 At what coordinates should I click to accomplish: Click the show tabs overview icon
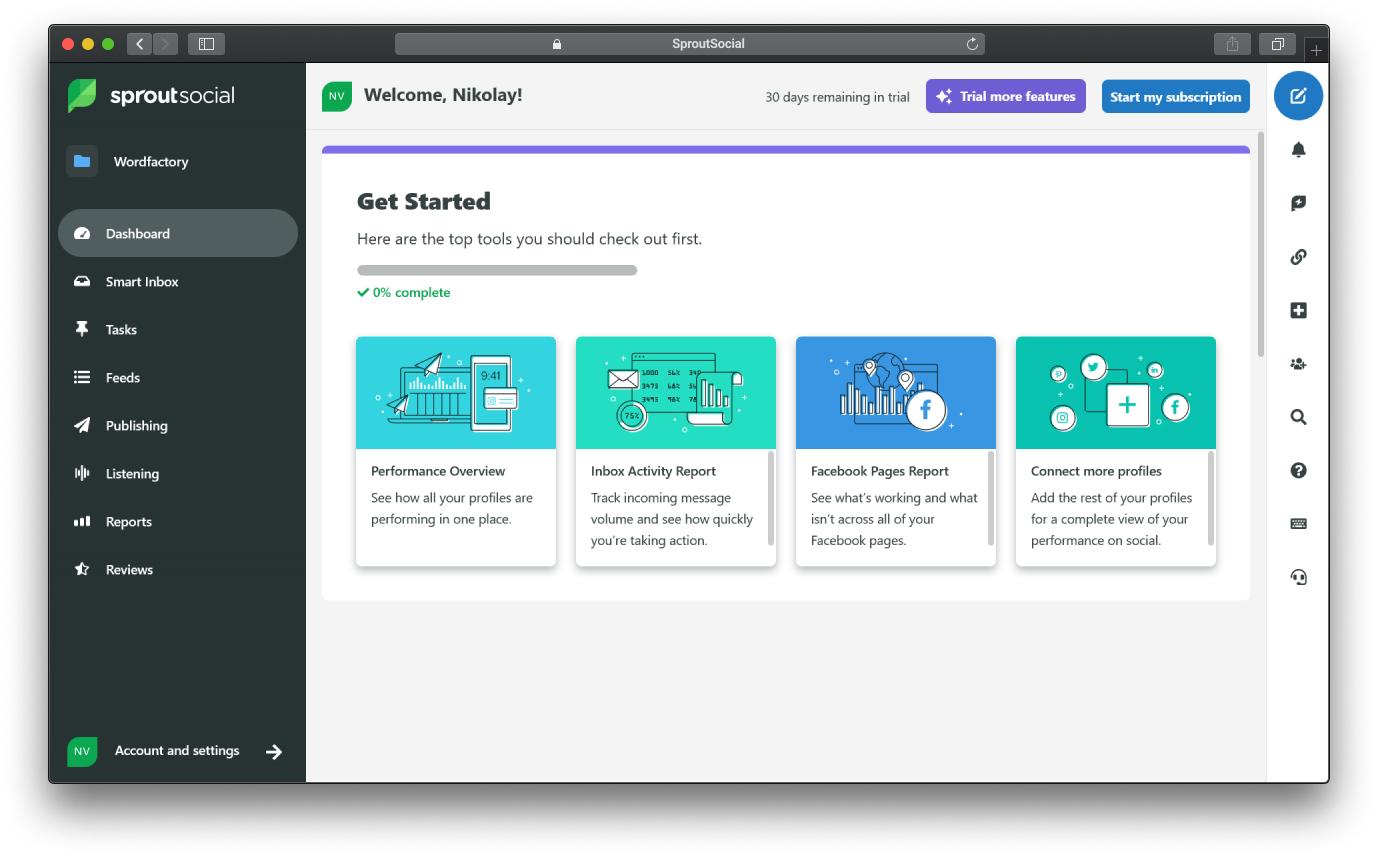[x=1278, y=44]
